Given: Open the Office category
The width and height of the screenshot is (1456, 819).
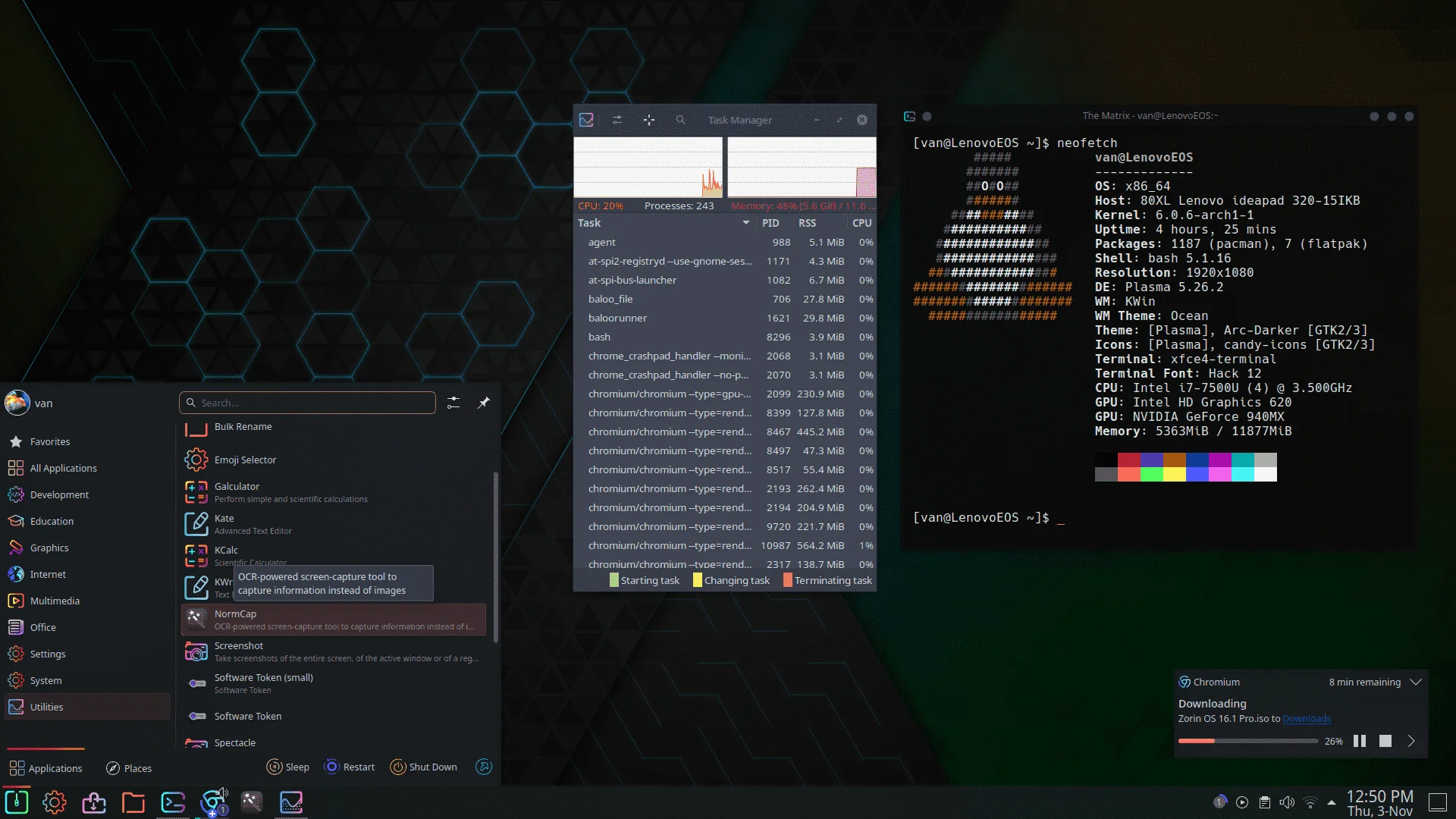Looking at the screenshot, I should [87, 627].
